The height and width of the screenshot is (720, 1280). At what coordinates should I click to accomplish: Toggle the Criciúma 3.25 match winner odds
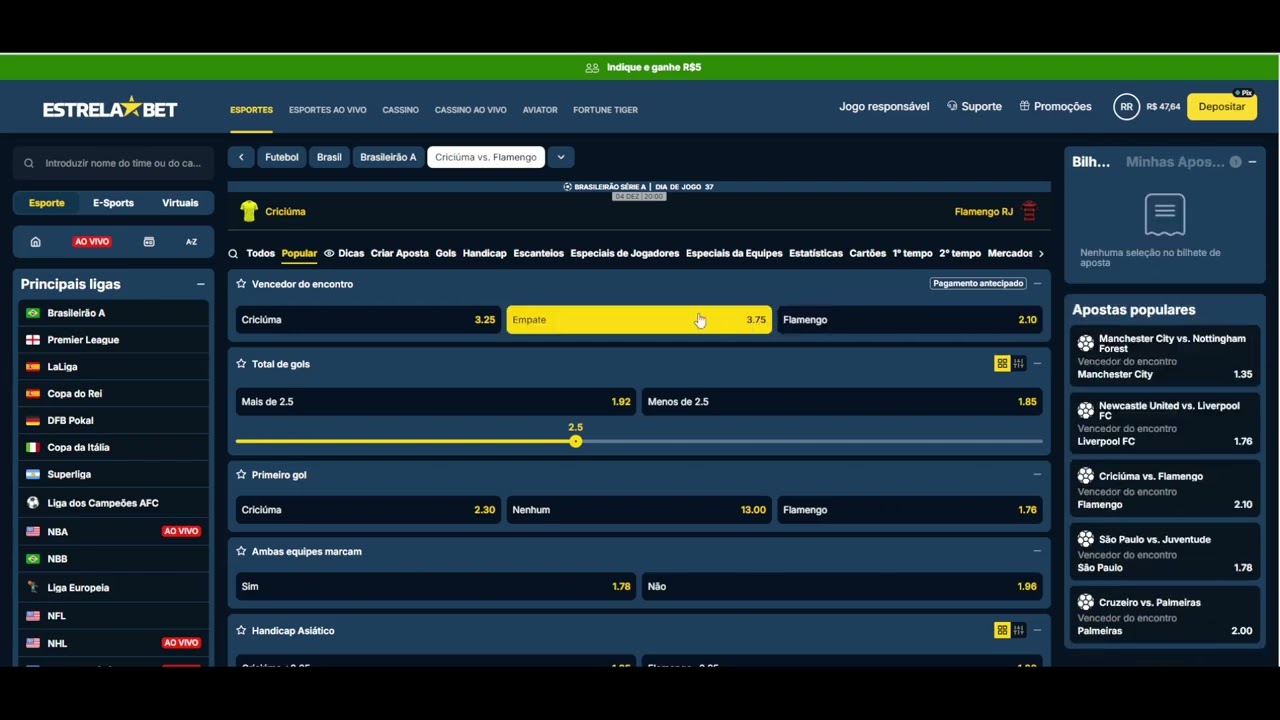pos(368,320)
